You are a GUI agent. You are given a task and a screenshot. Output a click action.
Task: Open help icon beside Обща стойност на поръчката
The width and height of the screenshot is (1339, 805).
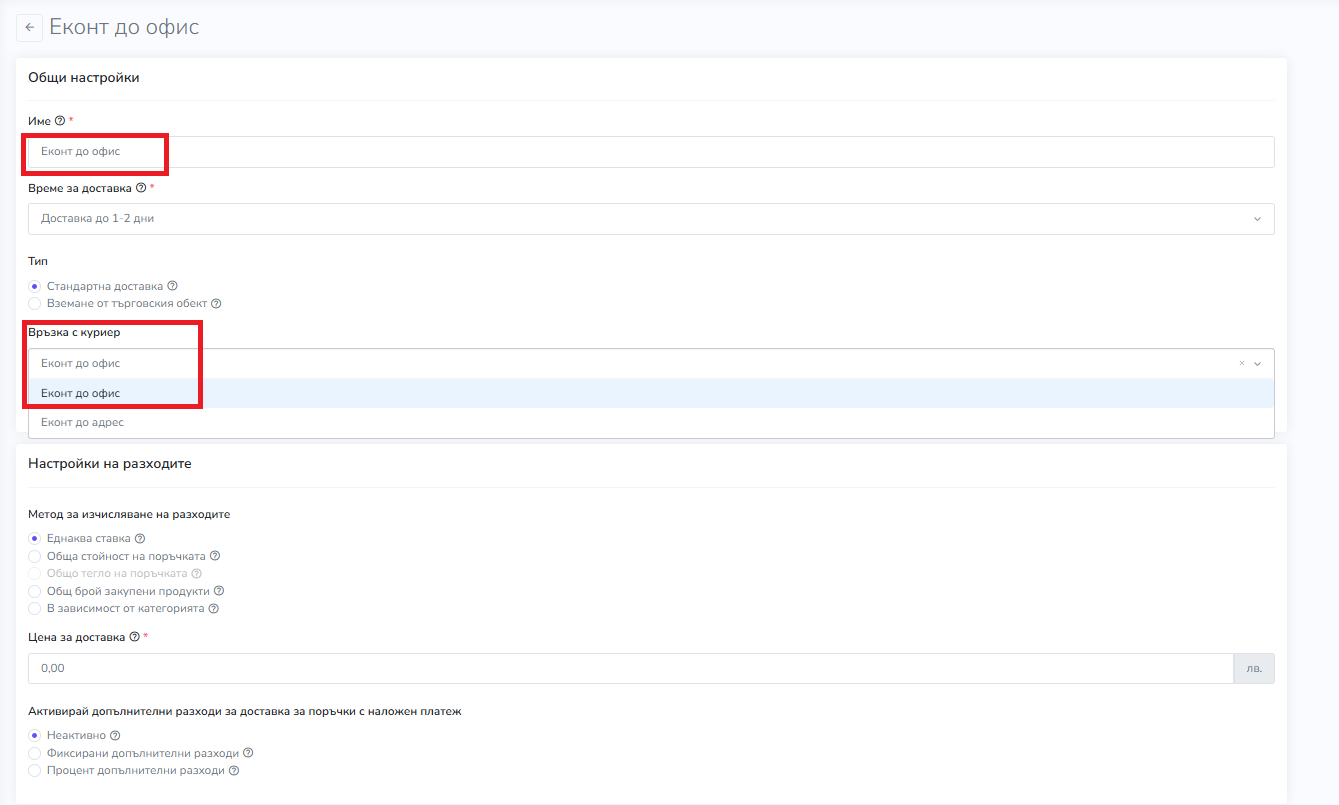[214, 556]
